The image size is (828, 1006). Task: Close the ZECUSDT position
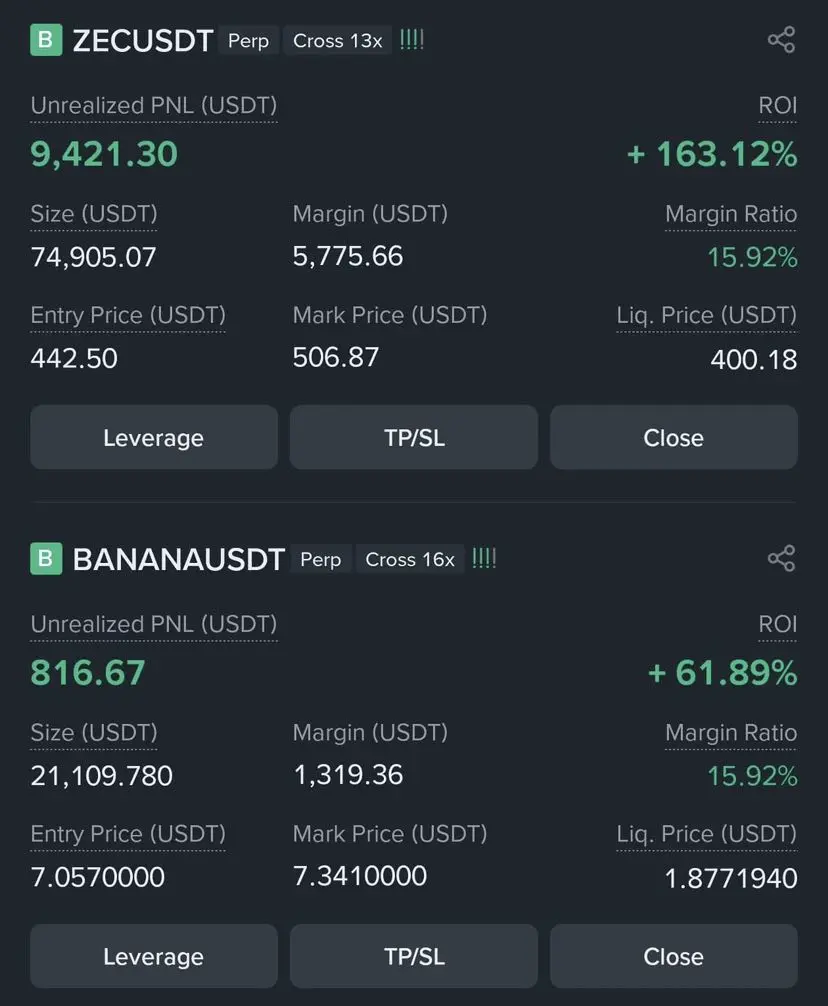(x=674, y=437)
